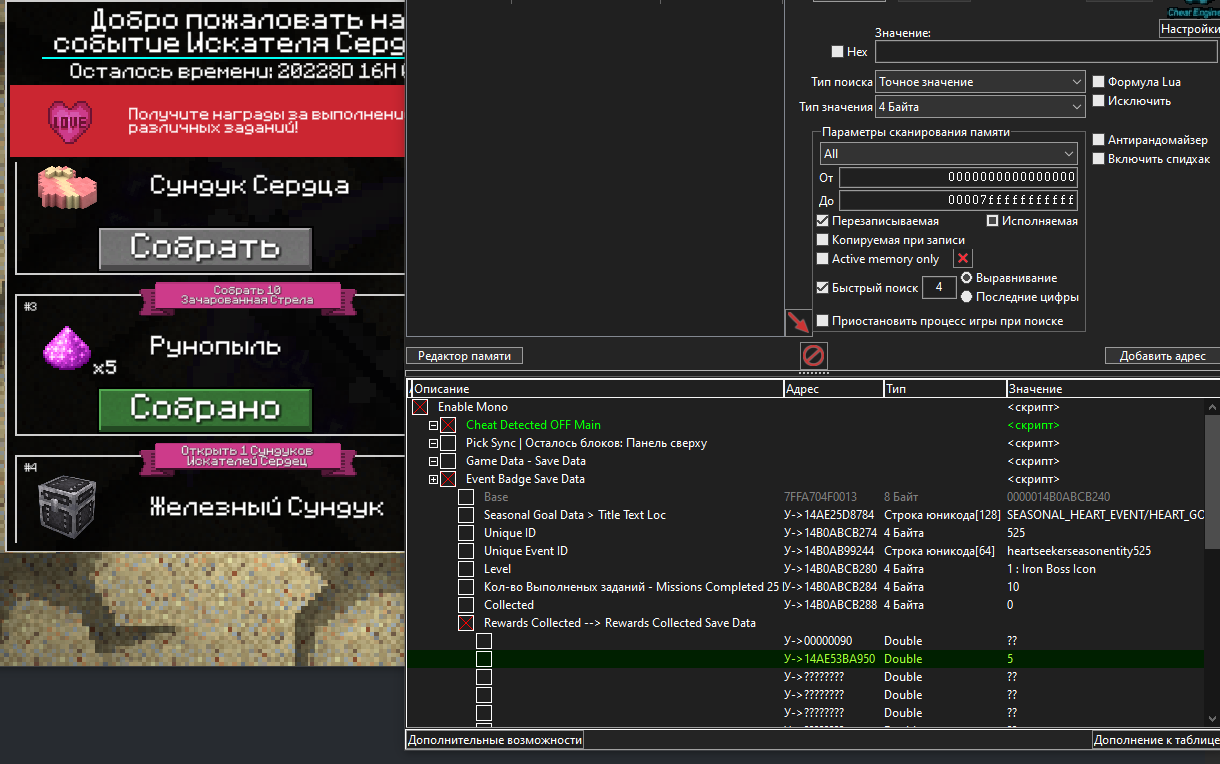Tick the Исключить checkbox
Screen dimensions: 1220x764
click(x=1099, y=101)
